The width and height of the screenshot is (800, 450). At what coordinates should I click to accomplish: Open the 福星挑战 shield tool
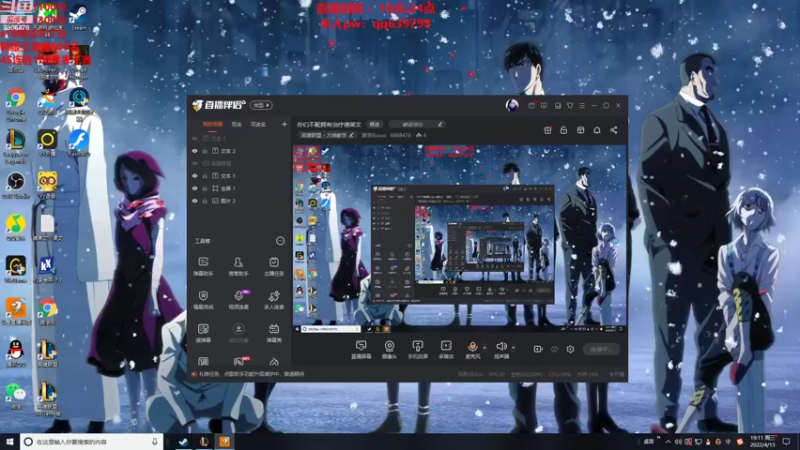point(203,299)
